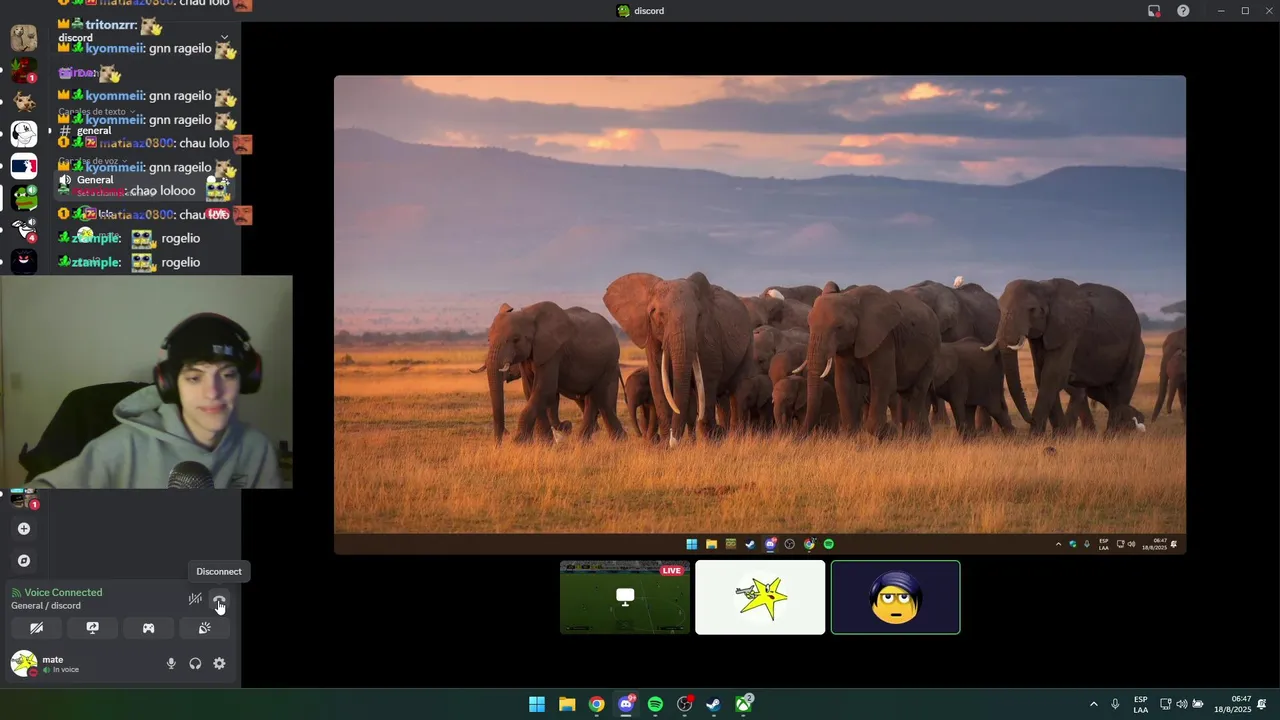Open Discover servers compass icon
The height and width of the screenshot is (720, 1280).
click(24, 561)
